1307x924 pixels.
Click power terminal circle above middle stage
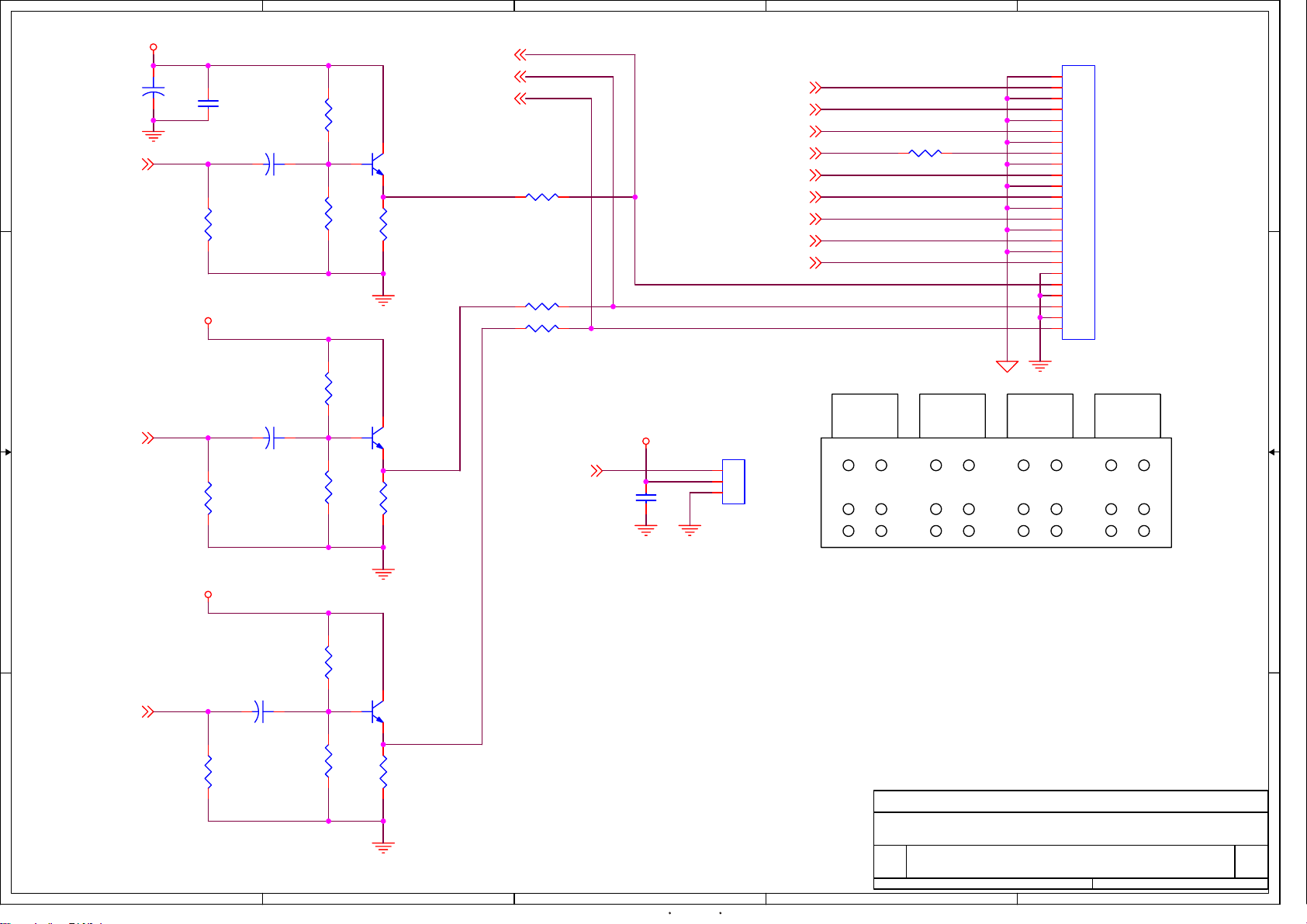pyautogui.click(x=208, y=320)
